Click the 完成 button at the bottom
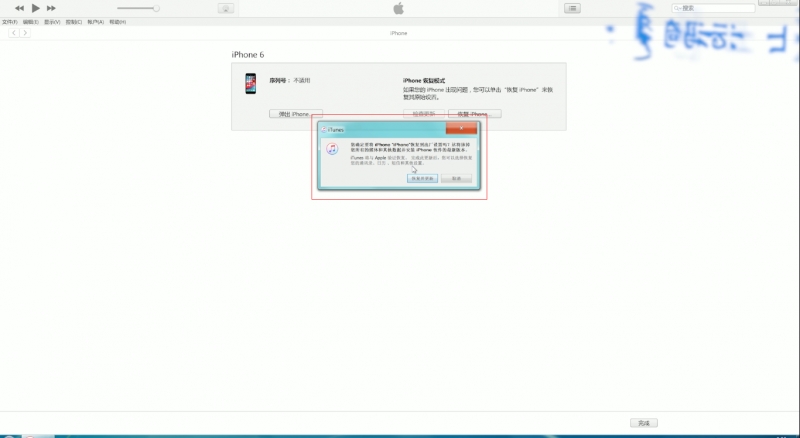800x438 pixels. [x=644, y=423]
